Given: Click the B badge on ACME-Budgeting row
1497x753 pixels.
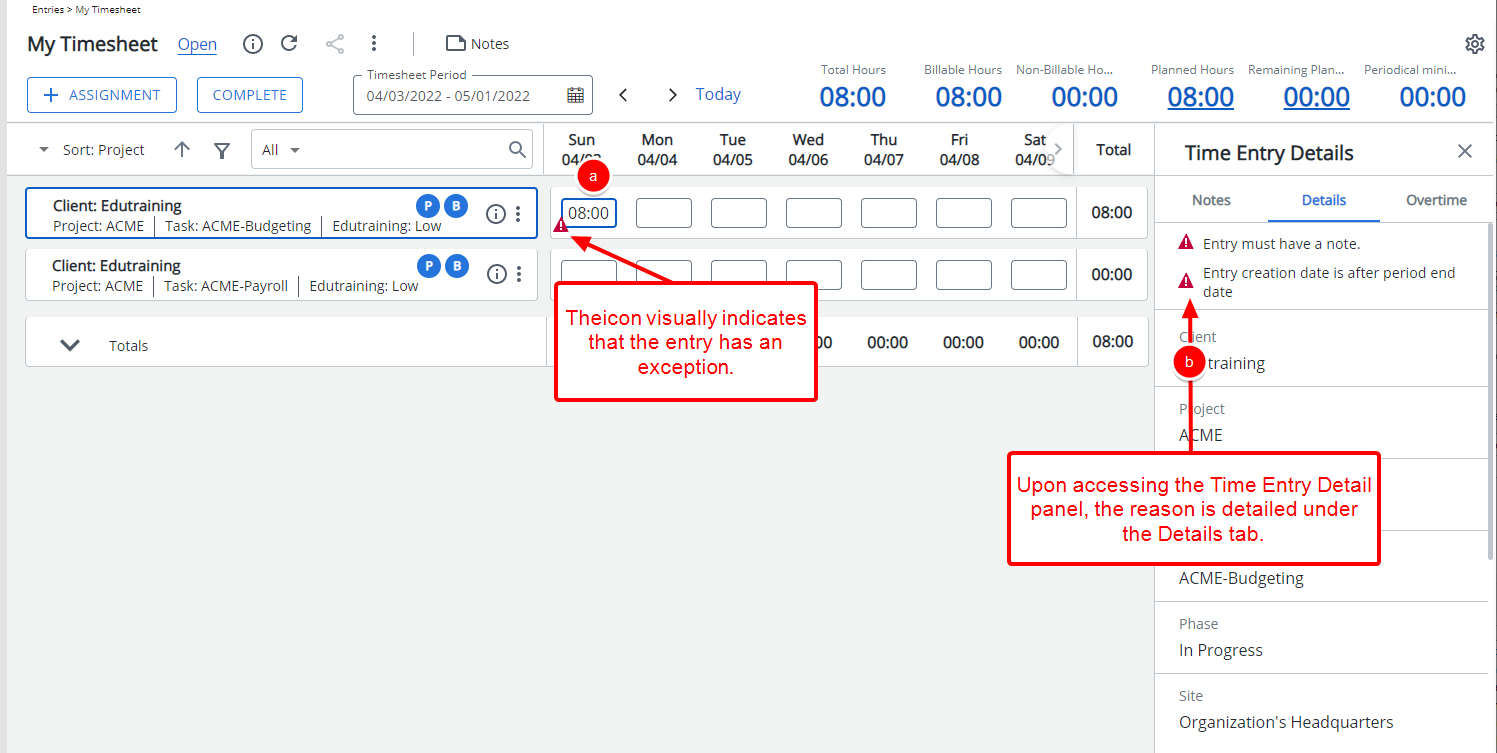Looking at the screenshot, I should (x=456, y=206).
